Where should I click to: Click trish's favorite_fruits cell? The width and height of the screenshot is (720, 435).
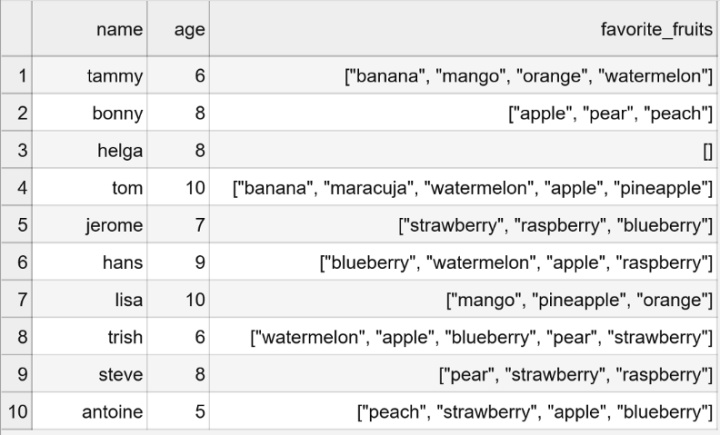[x=486, y=338]
